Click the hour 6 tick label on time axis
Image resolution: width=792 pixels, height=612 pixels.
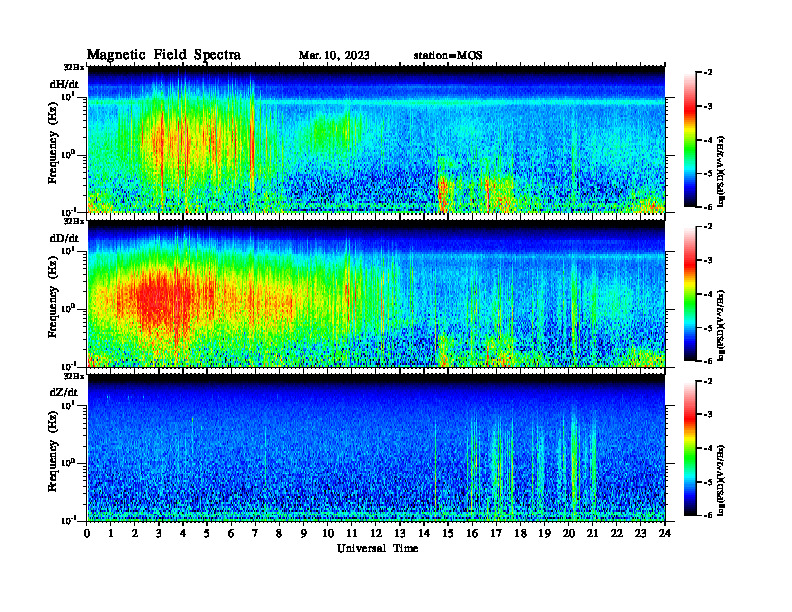point(232,533)
